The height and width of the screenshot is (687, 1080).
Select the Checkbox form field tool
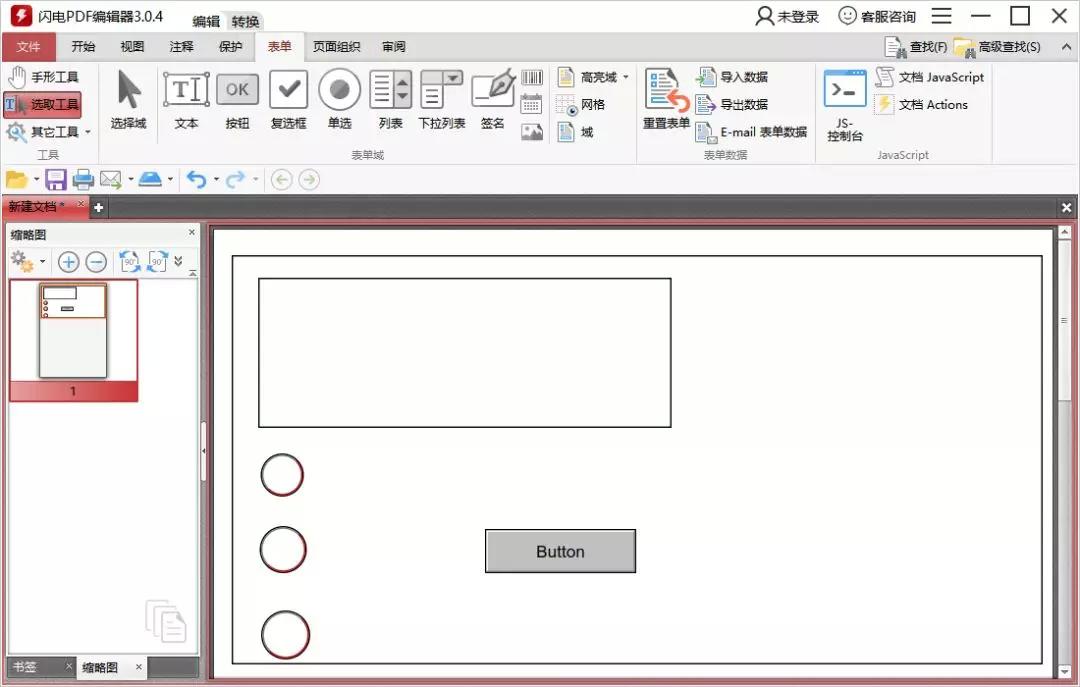point(288,100)
